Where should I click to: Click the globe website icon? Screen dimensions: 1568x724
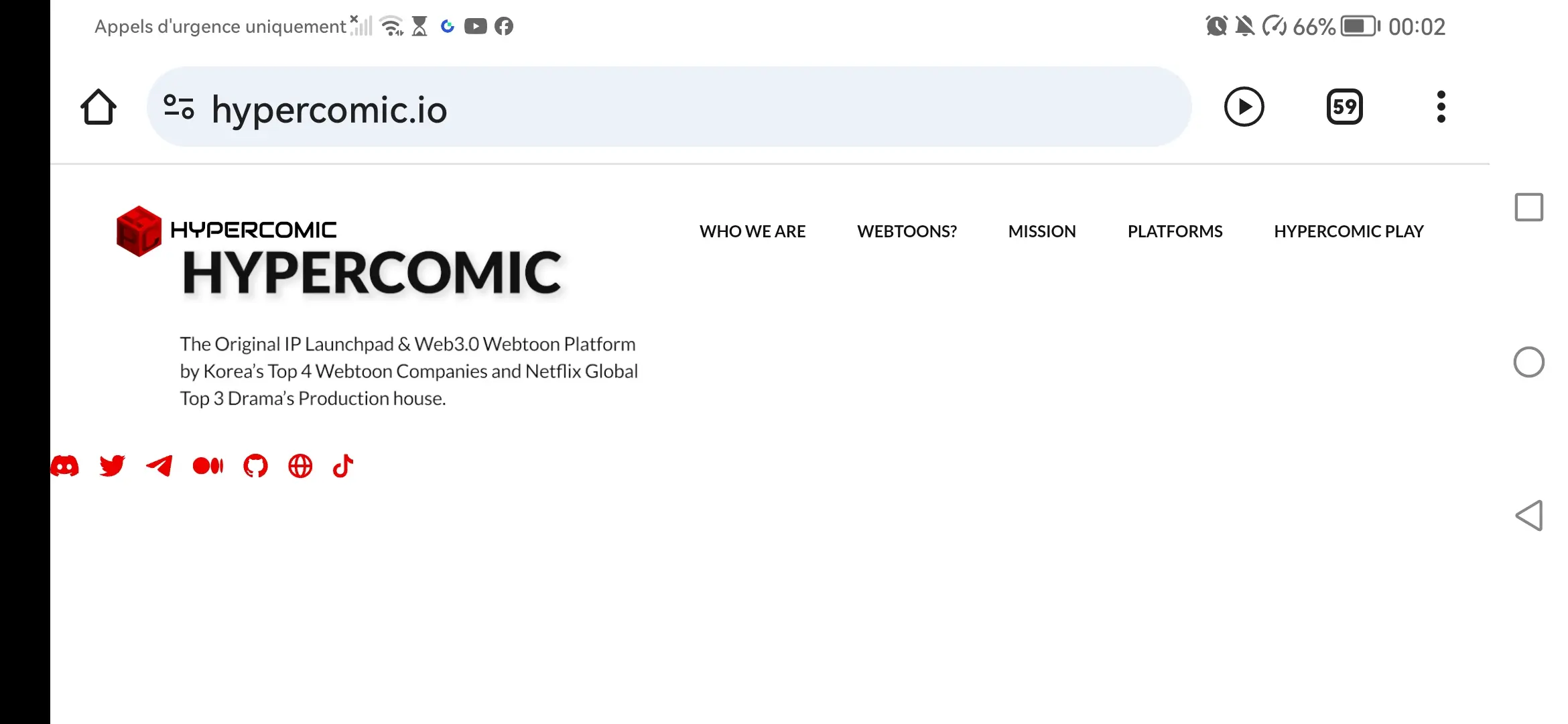[x=300, y=465]
